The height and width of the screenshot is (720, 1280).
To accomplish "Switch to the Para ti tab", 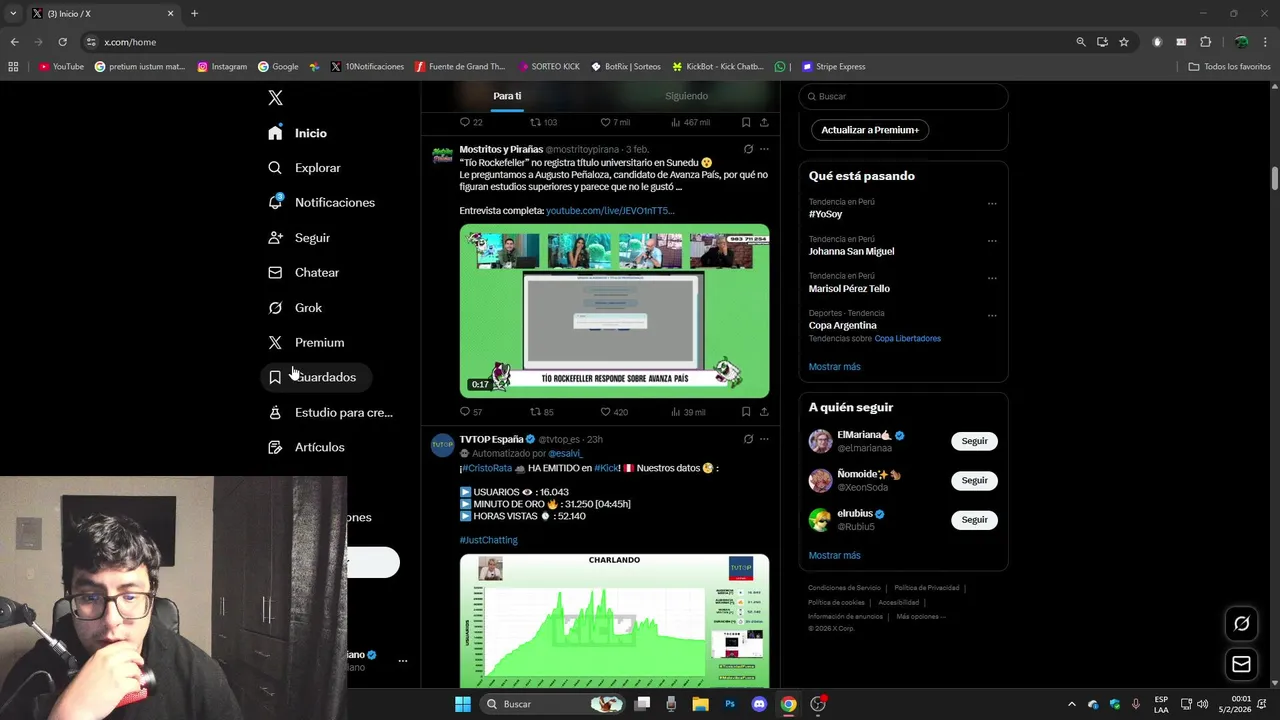I will coord(507,96).
